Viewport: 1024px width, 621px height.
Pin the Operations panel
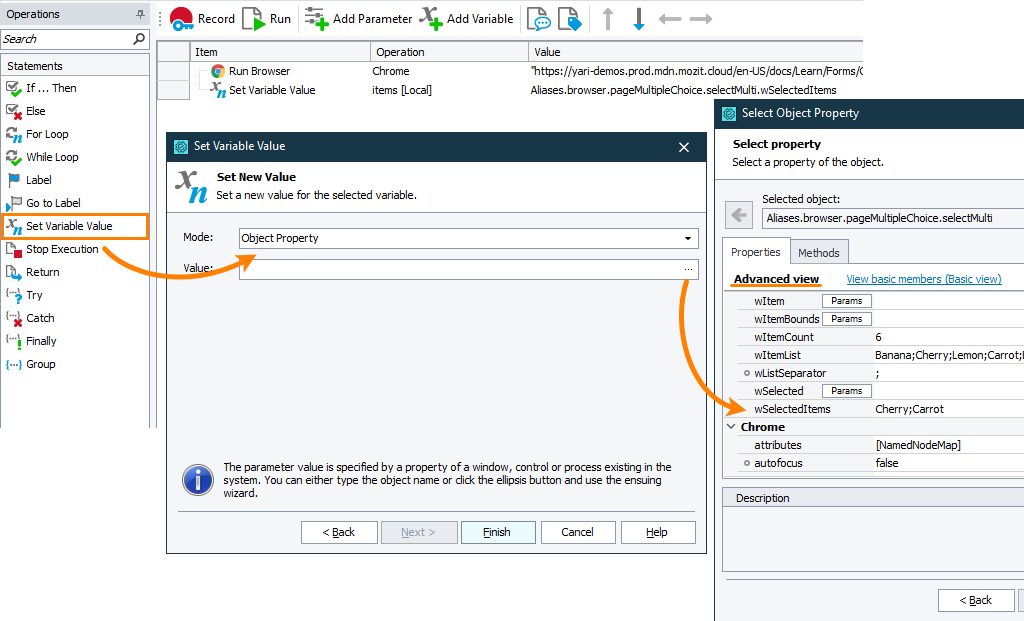coord(140,14)
